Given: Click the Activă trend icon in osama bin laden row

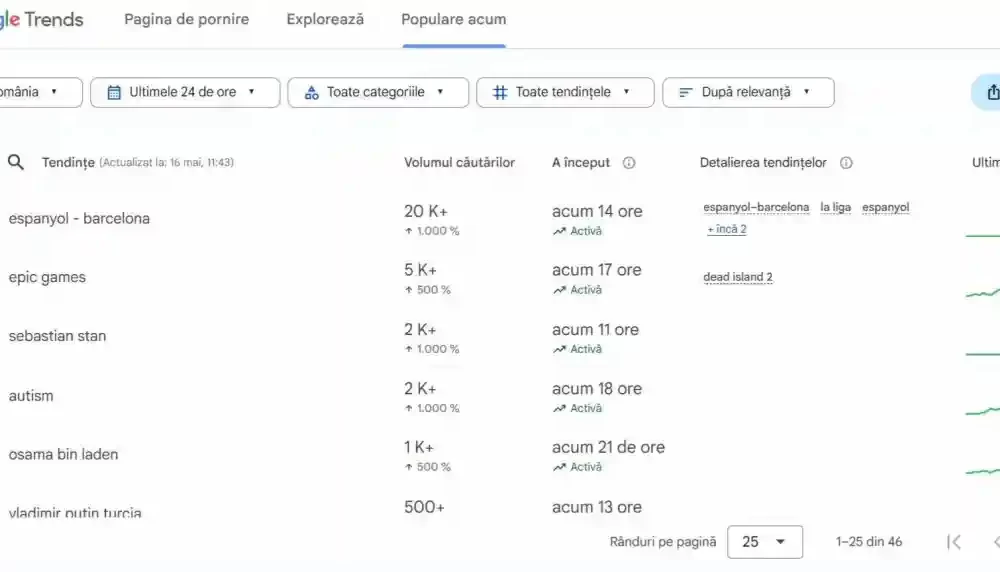Looking at the screenshot, I should (559, 467).
